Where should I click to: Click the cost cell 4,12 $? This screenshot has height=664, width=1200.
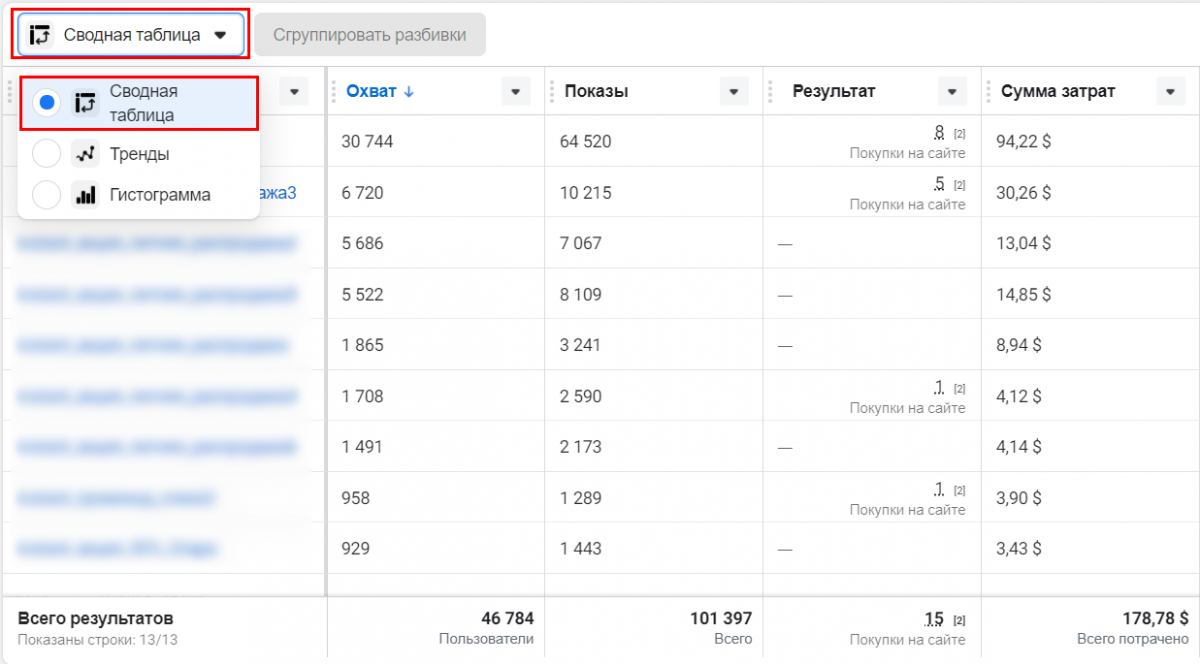[1019, 396]
